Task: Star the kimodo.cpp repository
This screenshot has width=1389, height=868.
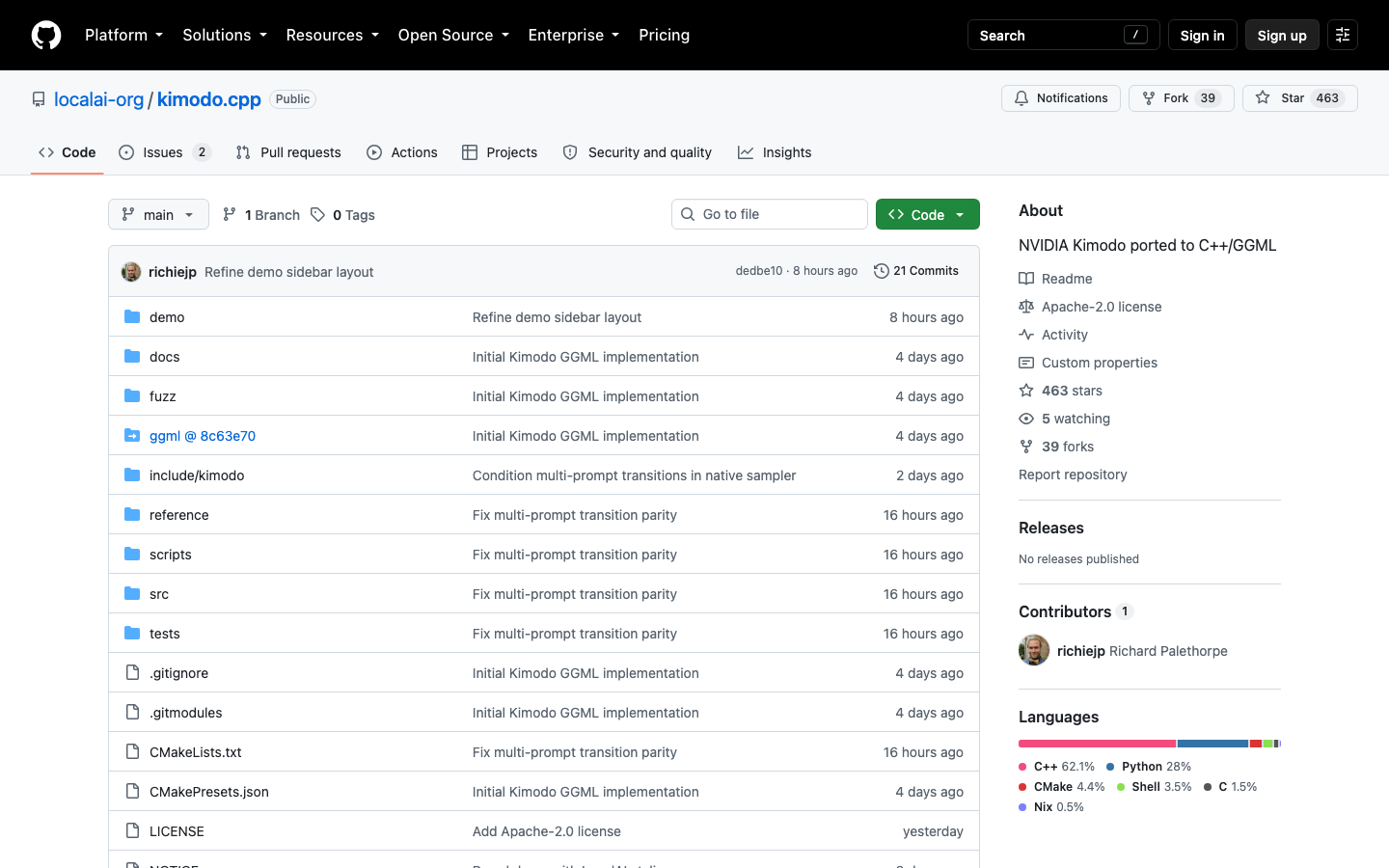Action: (x=1299, y=98)
